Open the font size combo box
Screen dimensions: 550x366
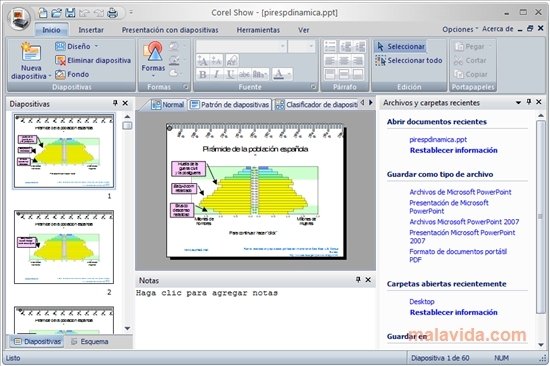coord(301,46)
